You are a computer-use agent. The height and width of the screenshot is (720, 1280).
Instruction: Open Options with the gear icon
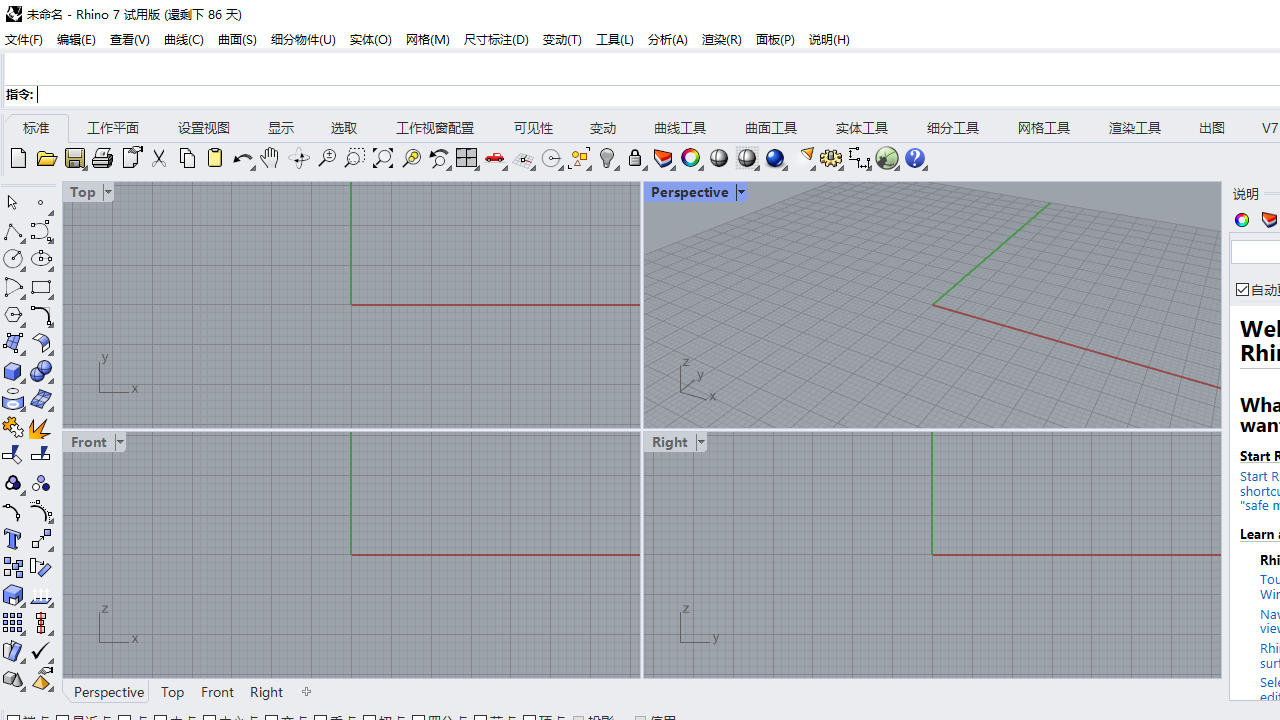(831, 158)
